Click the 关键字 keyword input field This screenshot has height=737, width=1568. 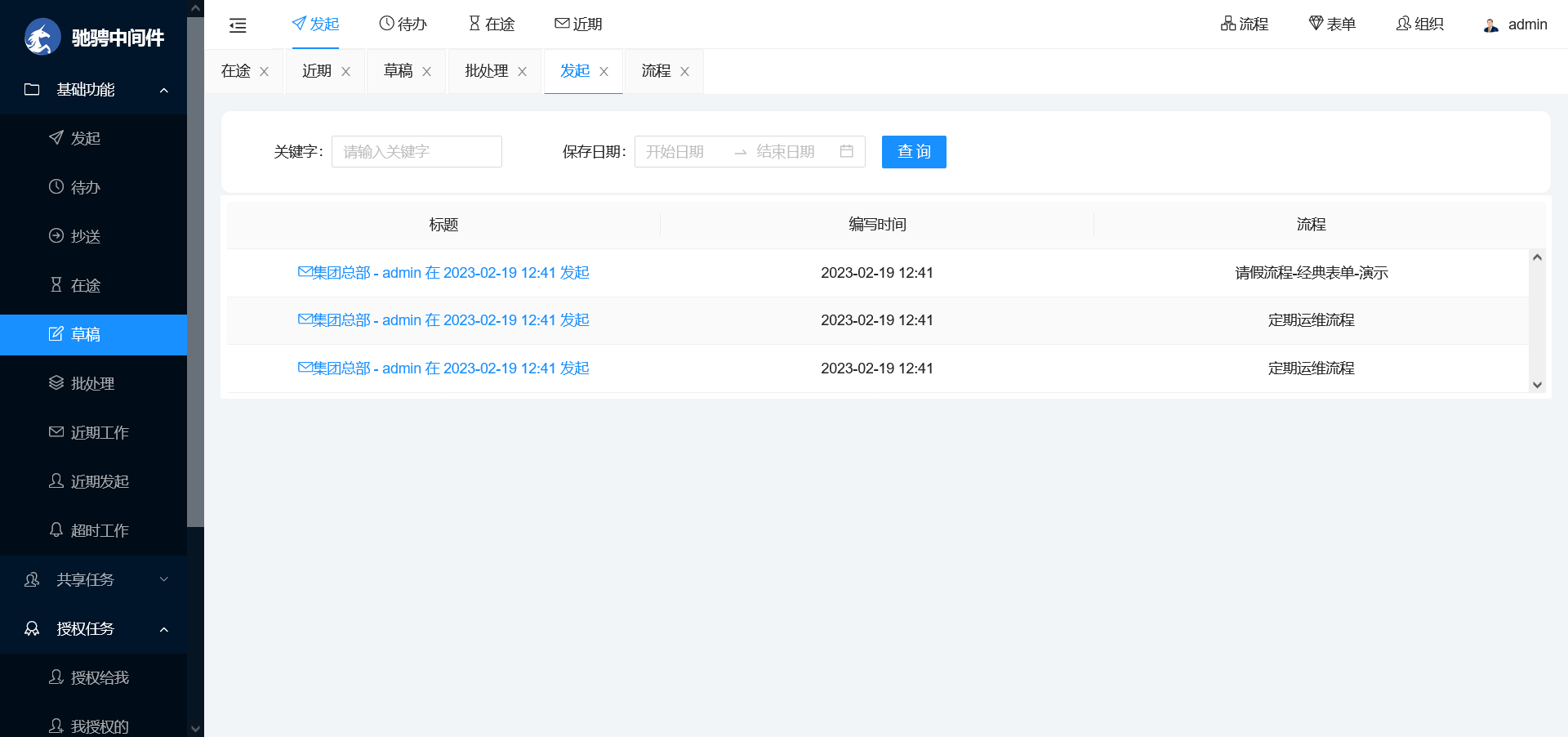tap(416, 152)
